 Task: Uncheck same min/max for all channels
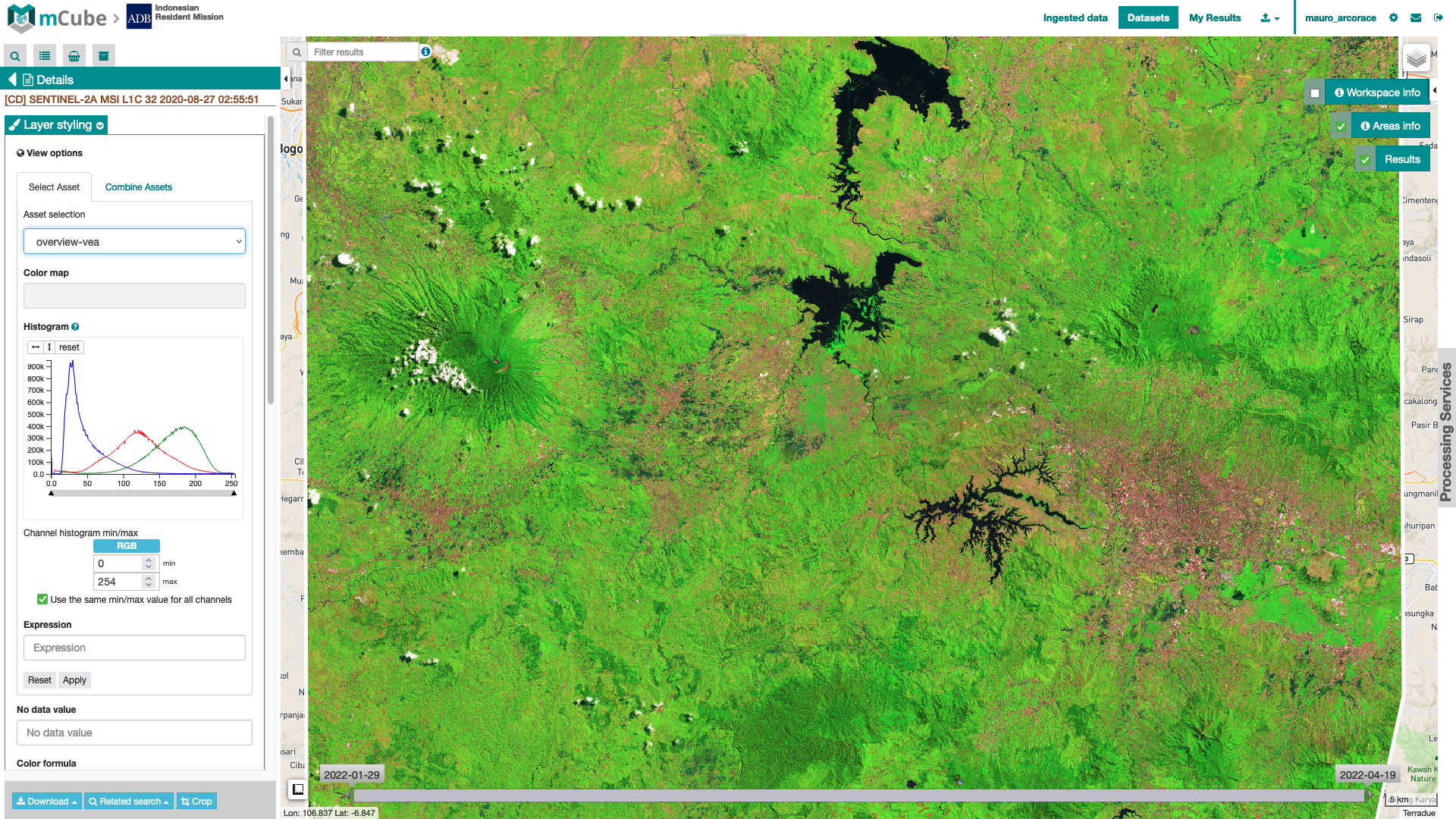pos(42,600)
